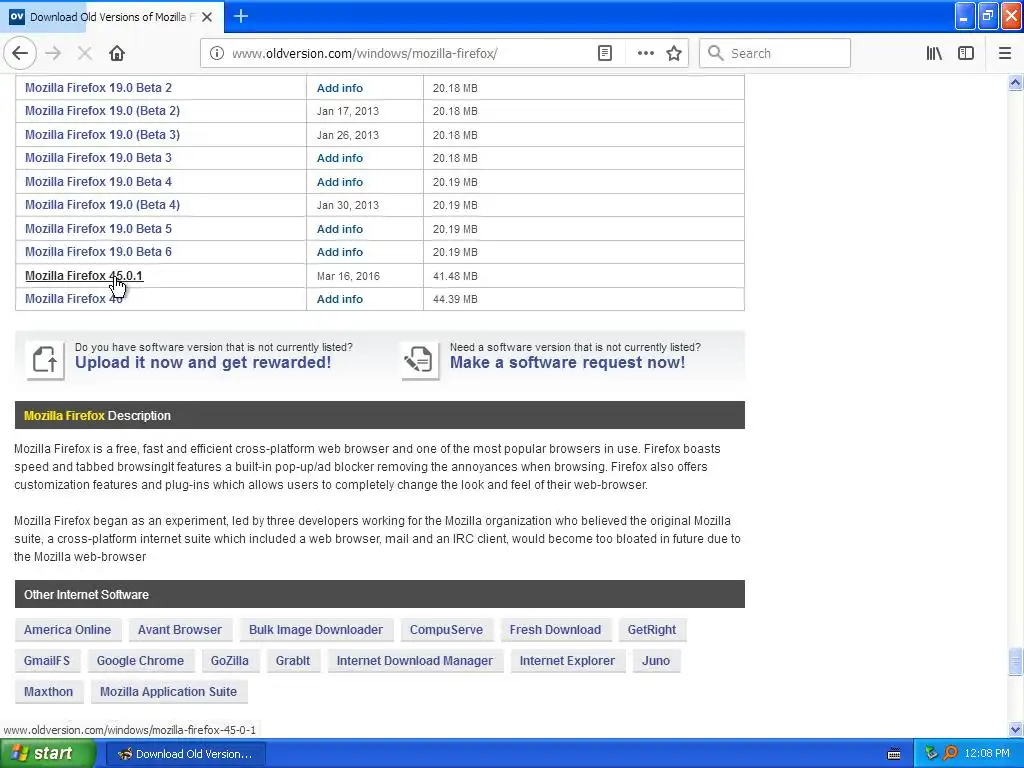
Task: Open Avant Browser software link
Action: pos(180,630)
